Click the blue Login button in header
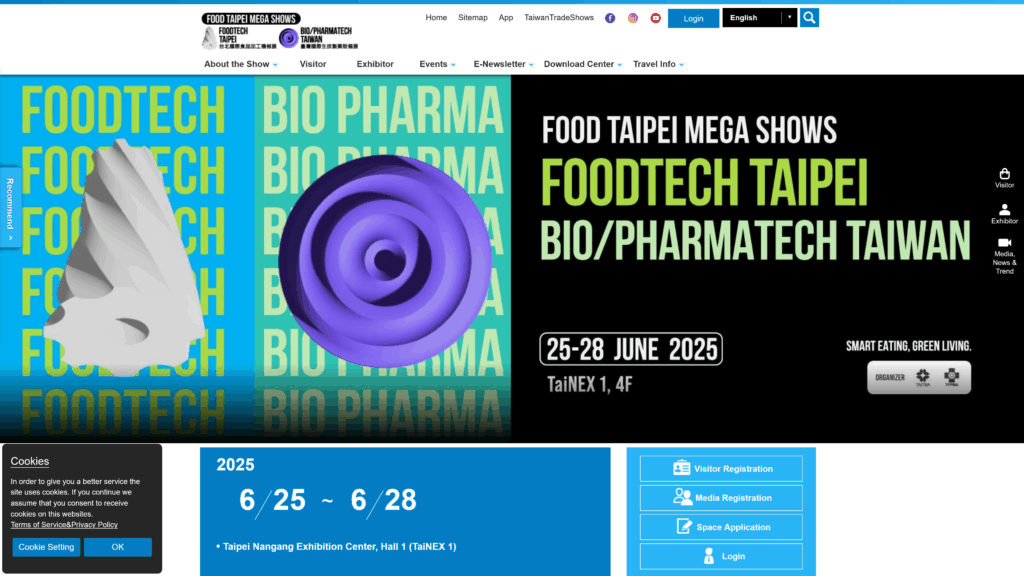The image size is (1024, 576). click(x=693, y=18)
